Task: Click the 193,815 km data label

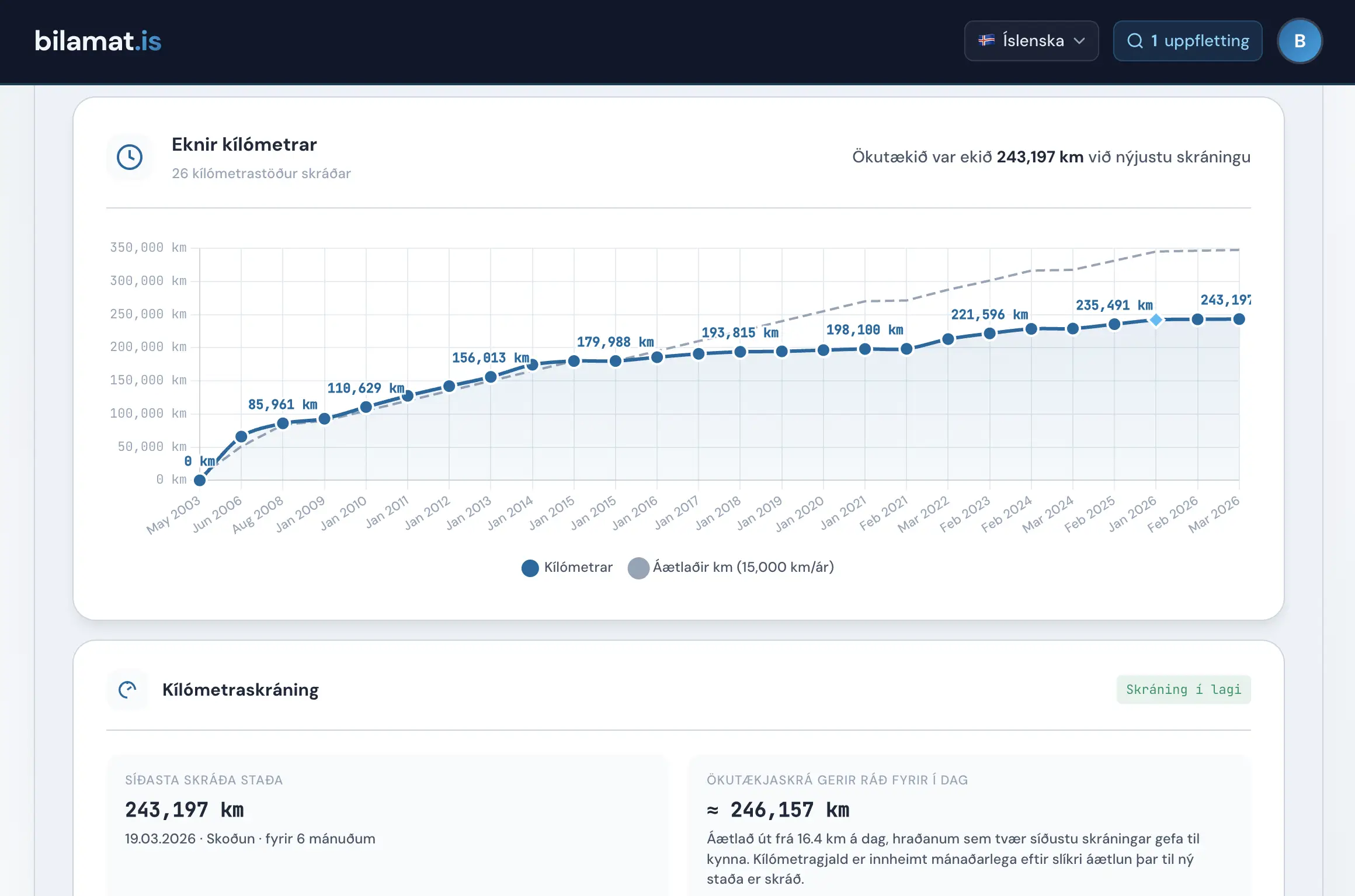Action: tap(740, 333)
